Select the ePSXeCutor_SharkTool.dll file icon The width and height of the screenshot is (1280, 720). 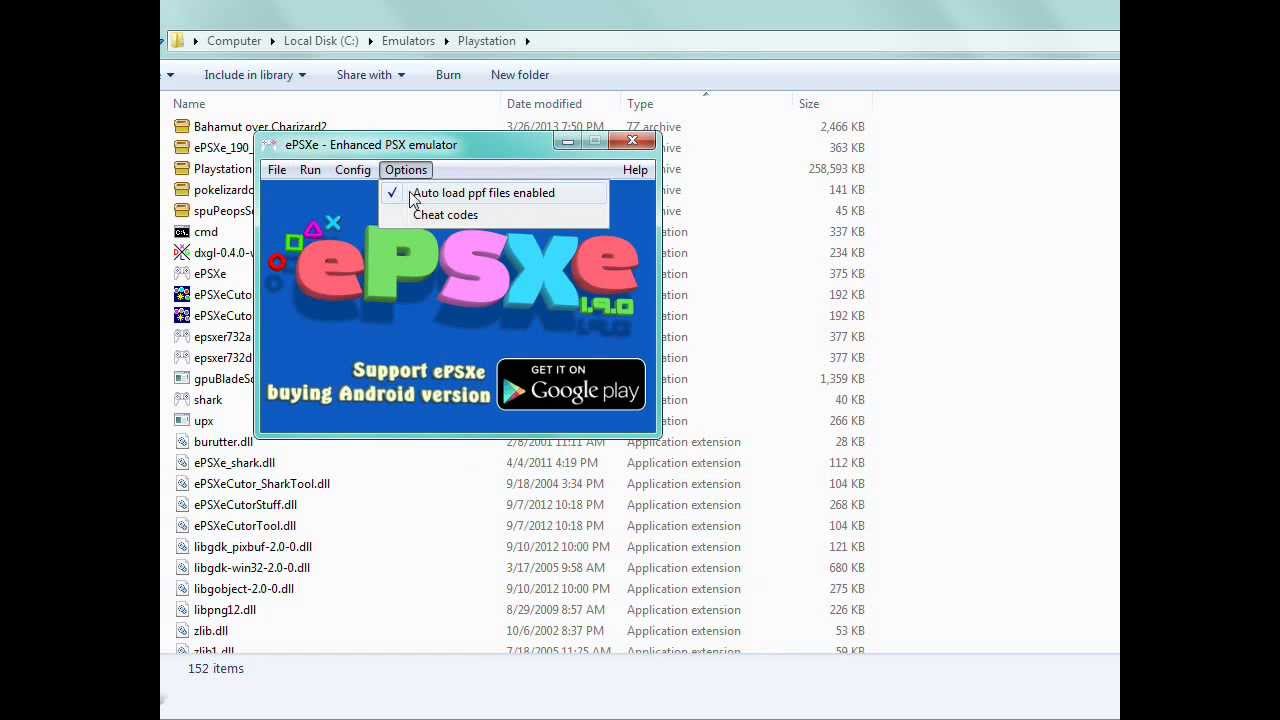[181, 484]
